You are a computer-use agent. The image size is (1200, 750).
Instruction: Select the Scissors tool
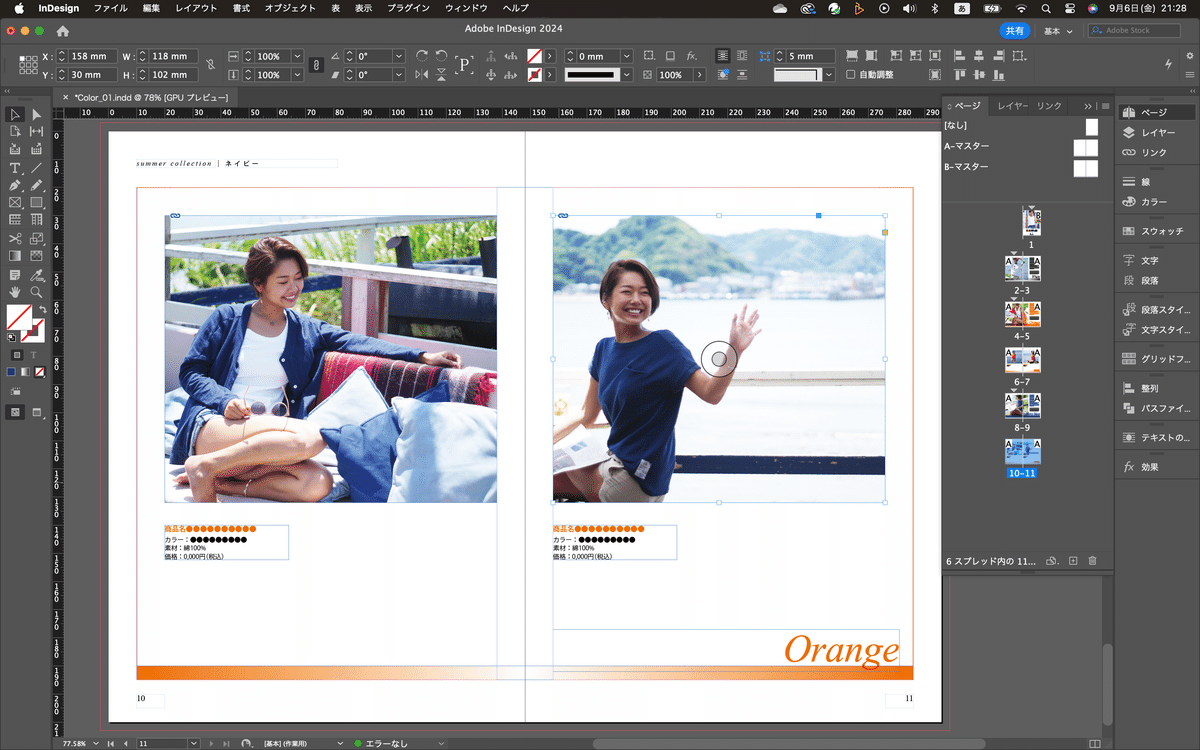click(x=15, y=238)
